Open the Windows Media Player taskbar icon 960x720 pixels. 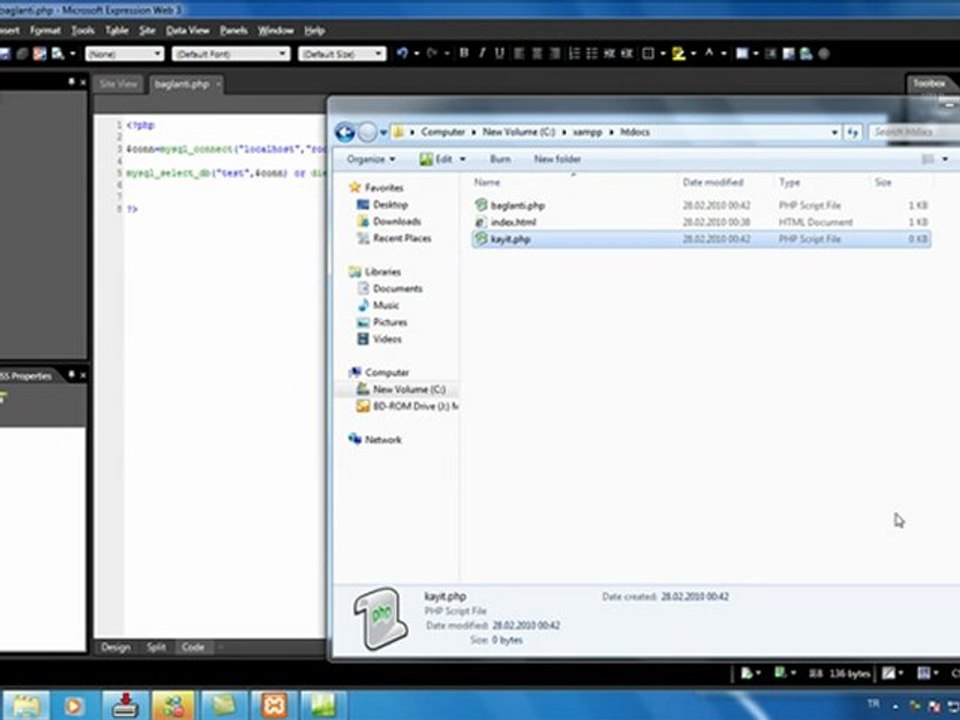click(x=72, y=706)
